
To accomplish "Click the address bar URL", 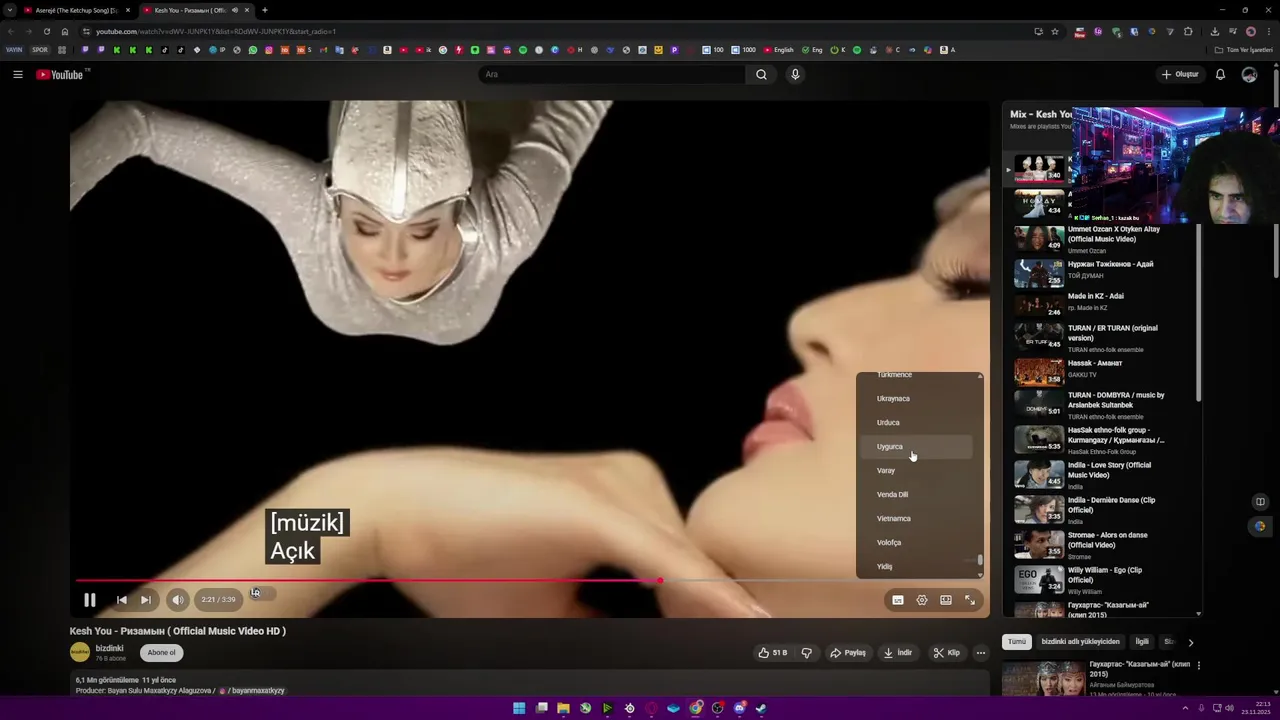I will pyautogui.click(x=216, y=31).
